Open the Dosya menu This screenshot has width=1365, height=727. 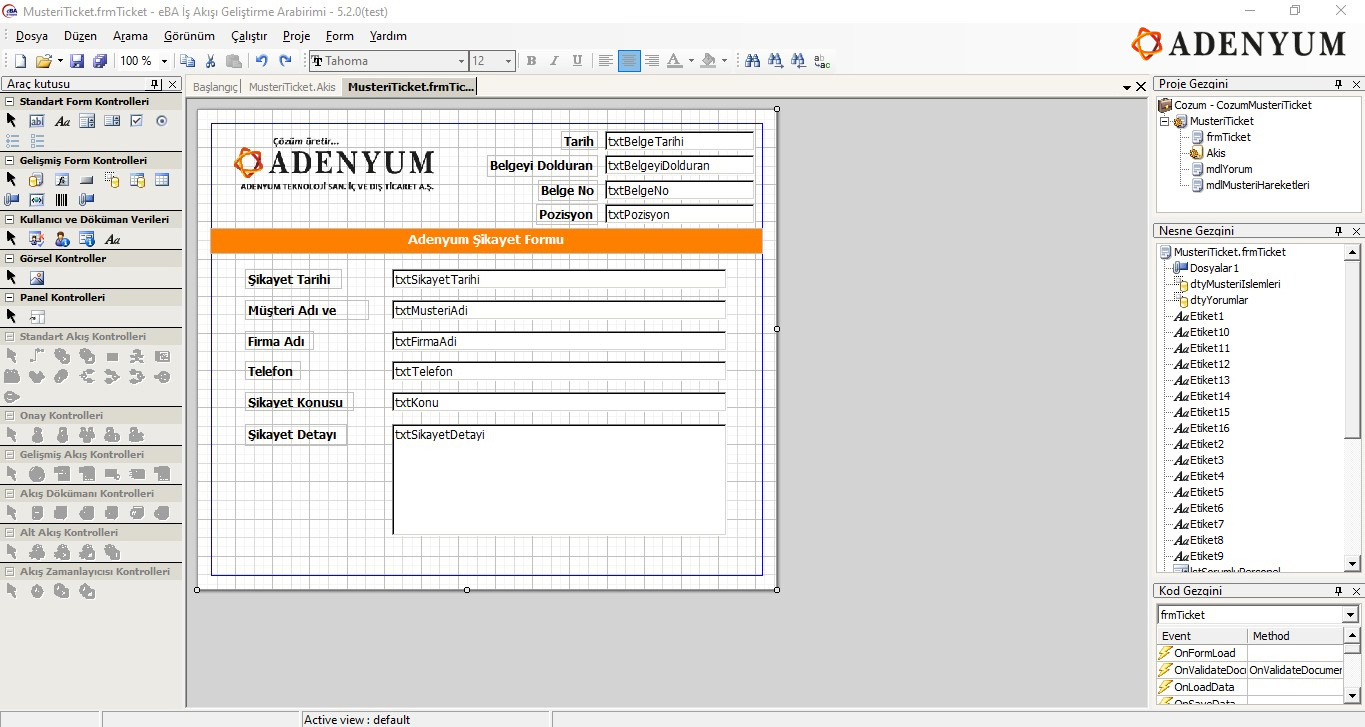[x=32, y=36]
